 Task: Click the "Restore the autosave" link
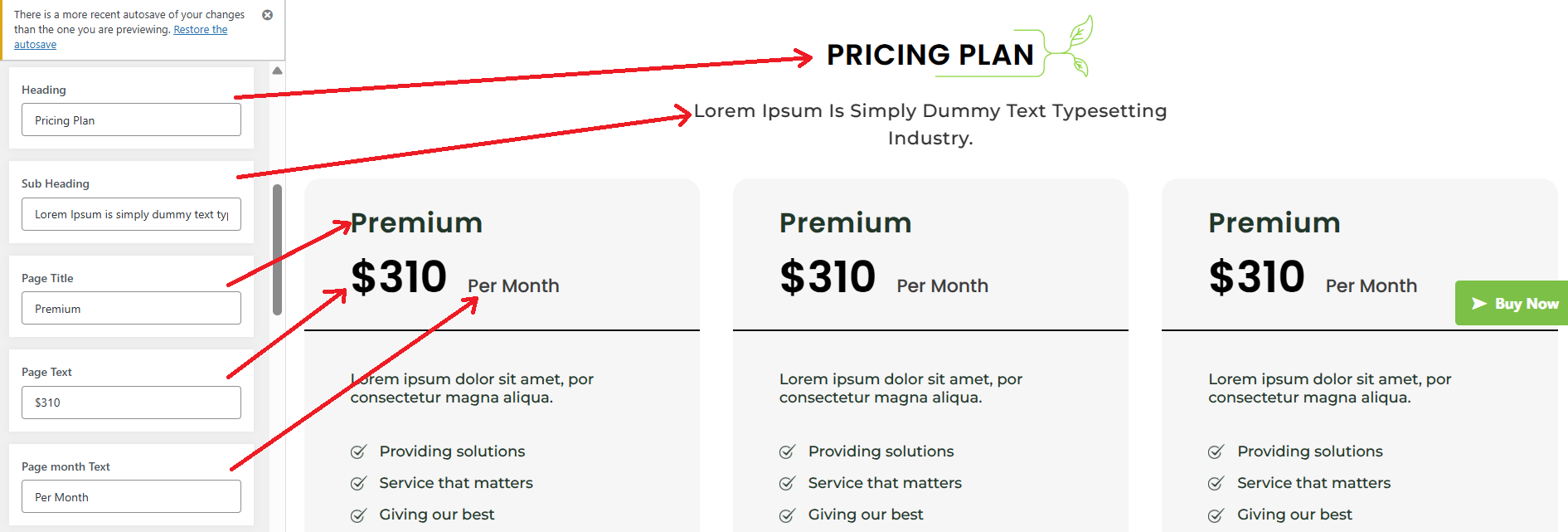(x=200, y=30)
